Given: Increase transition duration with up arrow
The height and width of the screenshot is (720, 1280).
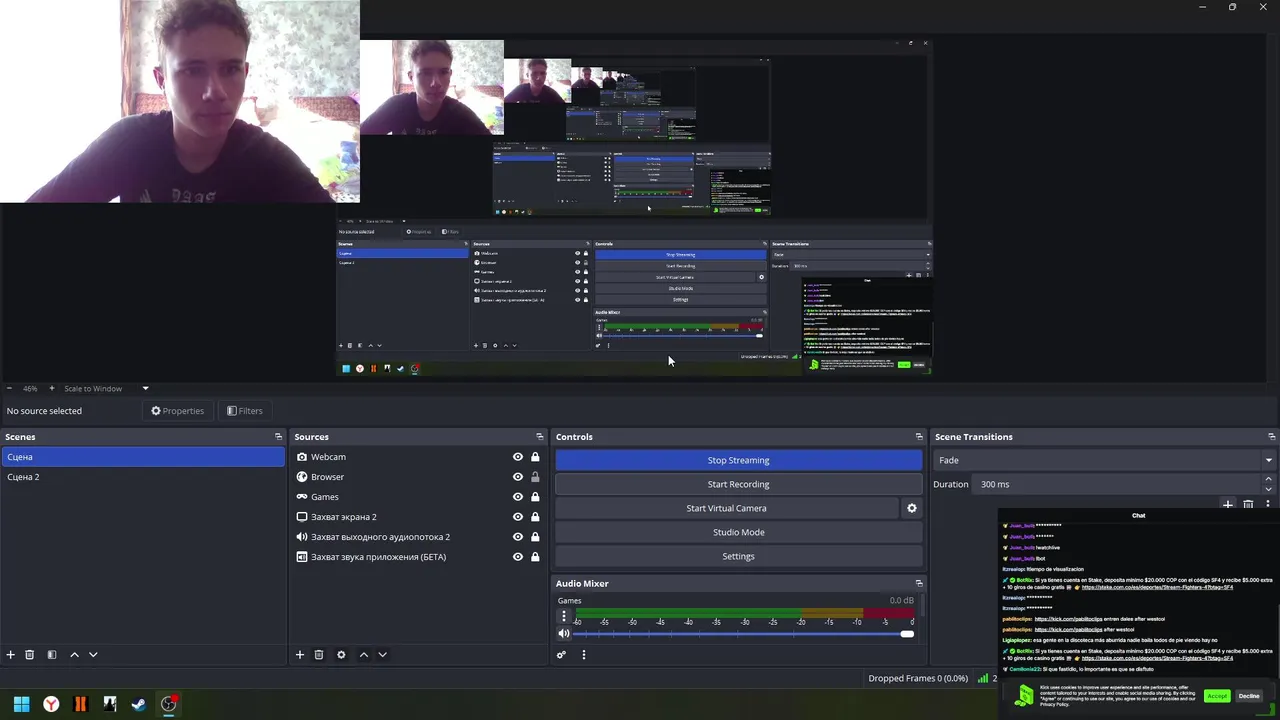Looking at the screenshot, I should 1268,479.
